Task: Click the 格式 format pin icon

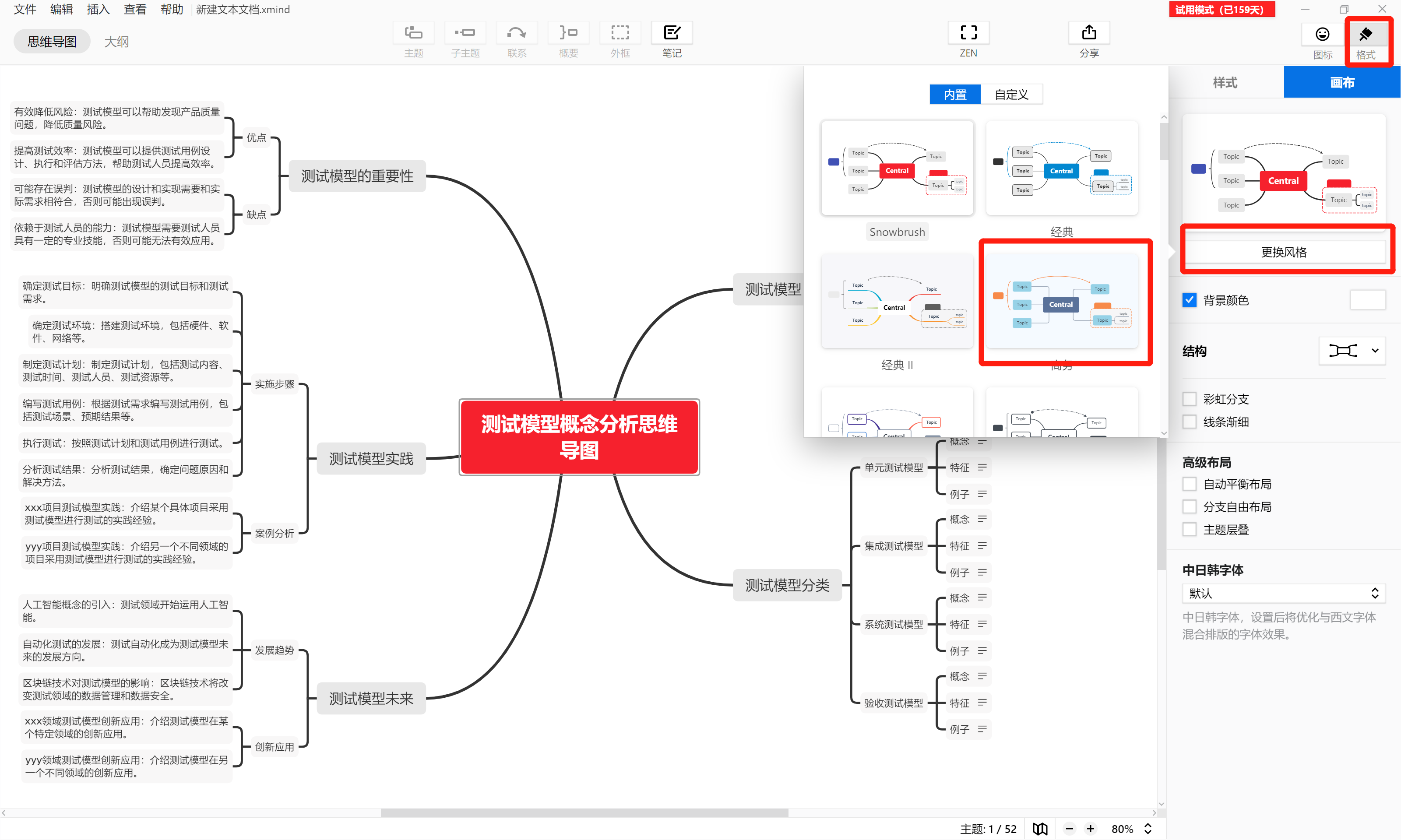Action: click(x=1366, y=35)
